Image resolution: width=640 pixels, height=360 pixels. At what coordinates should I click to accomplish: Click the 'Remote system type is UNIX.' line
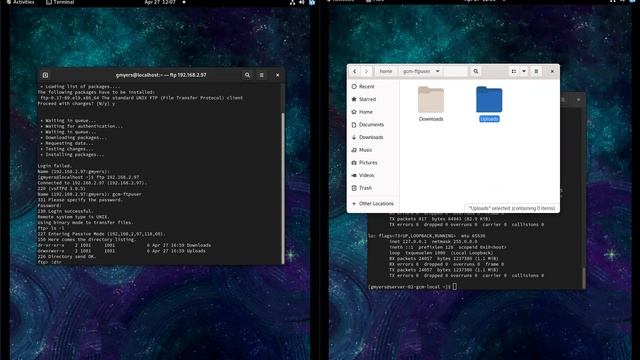pos(73,217)
